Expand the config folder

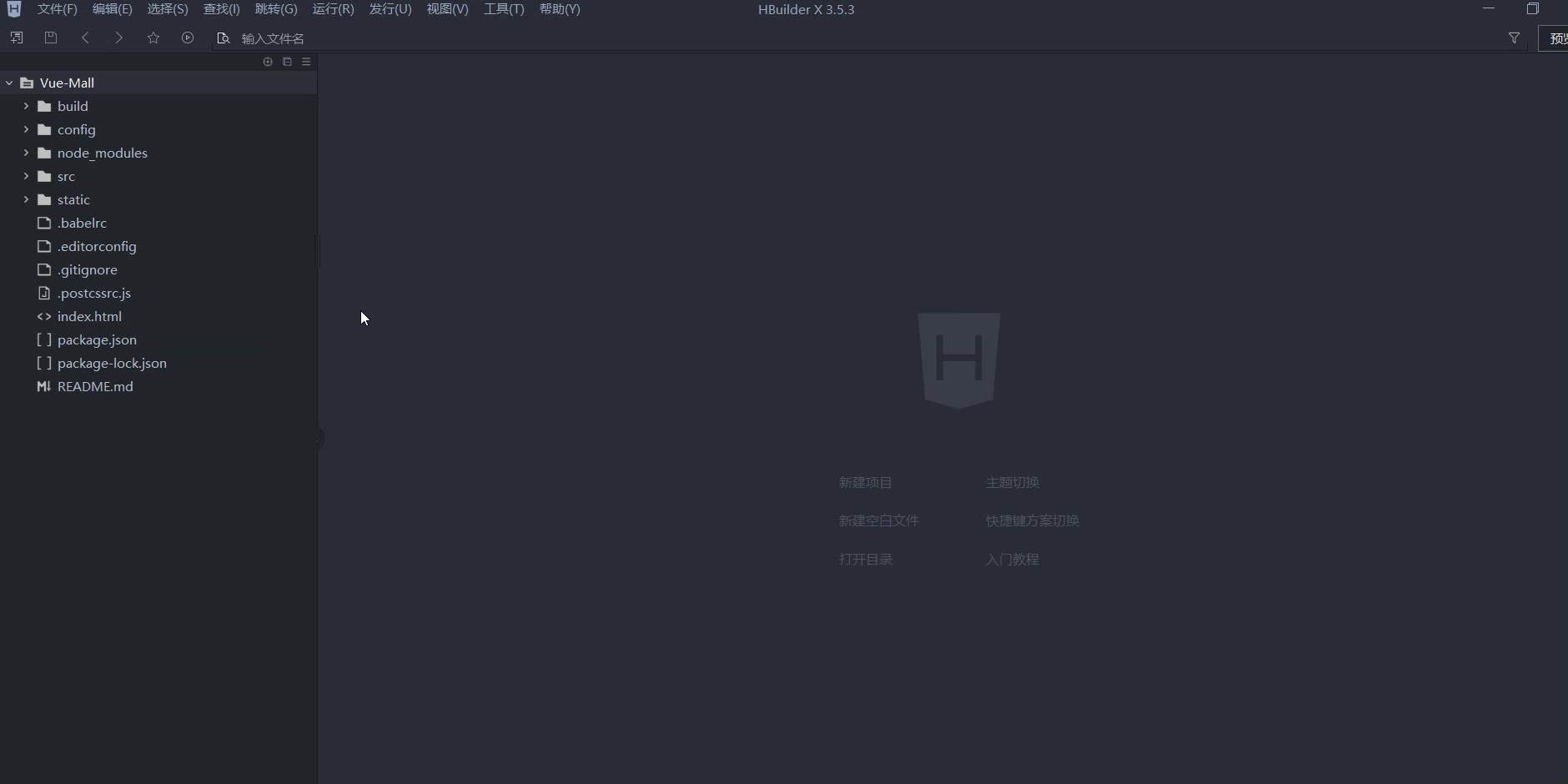(26, 129)
